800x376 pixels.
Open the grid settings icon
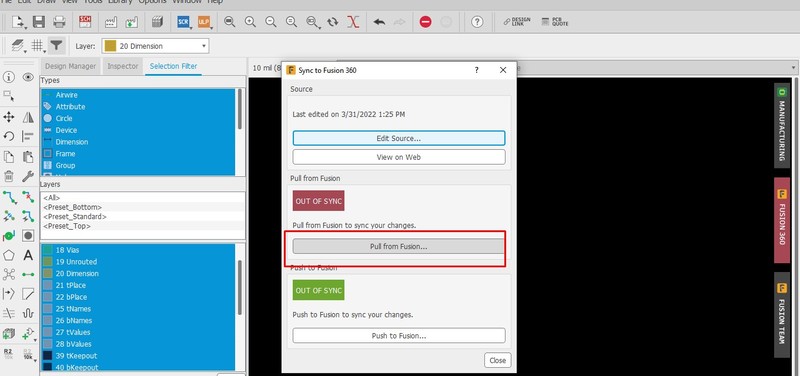pos(37,46)
